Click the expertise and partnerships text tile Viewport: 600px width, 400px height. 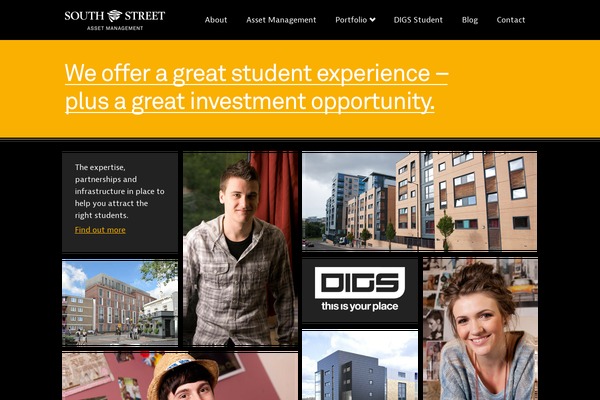tap(120, 202)
